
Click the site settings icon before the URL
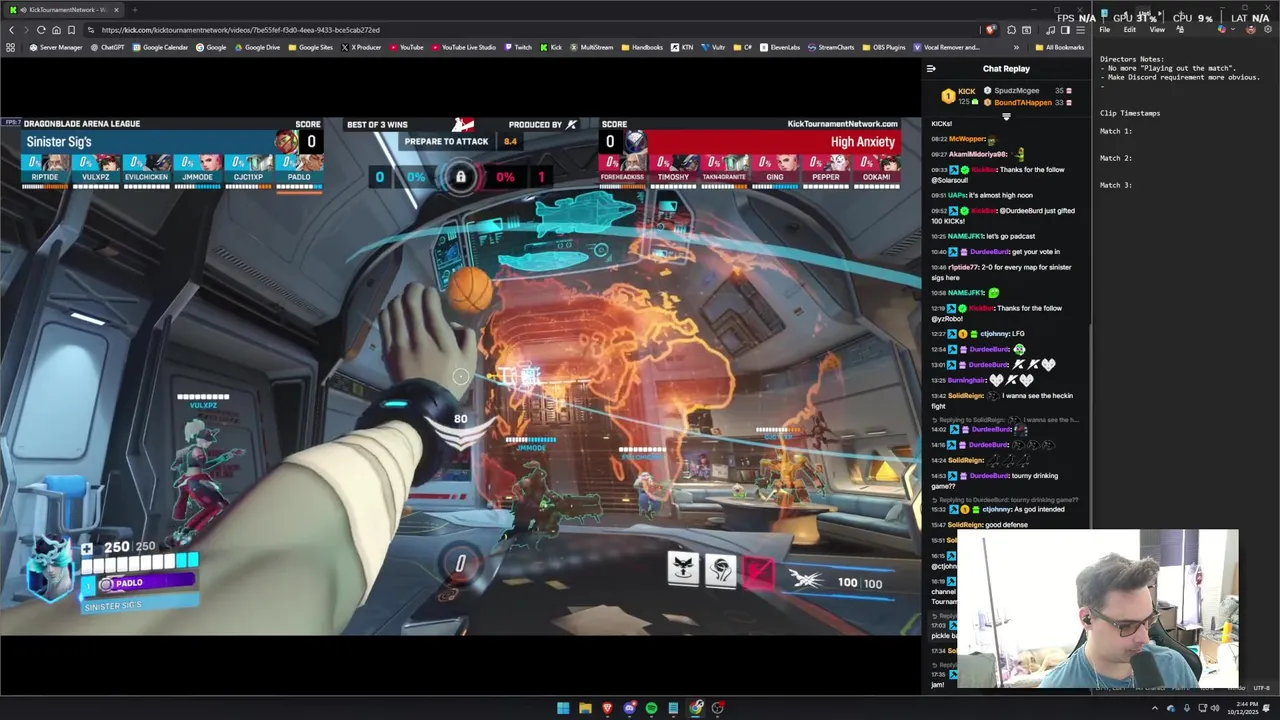pos(91,30)
